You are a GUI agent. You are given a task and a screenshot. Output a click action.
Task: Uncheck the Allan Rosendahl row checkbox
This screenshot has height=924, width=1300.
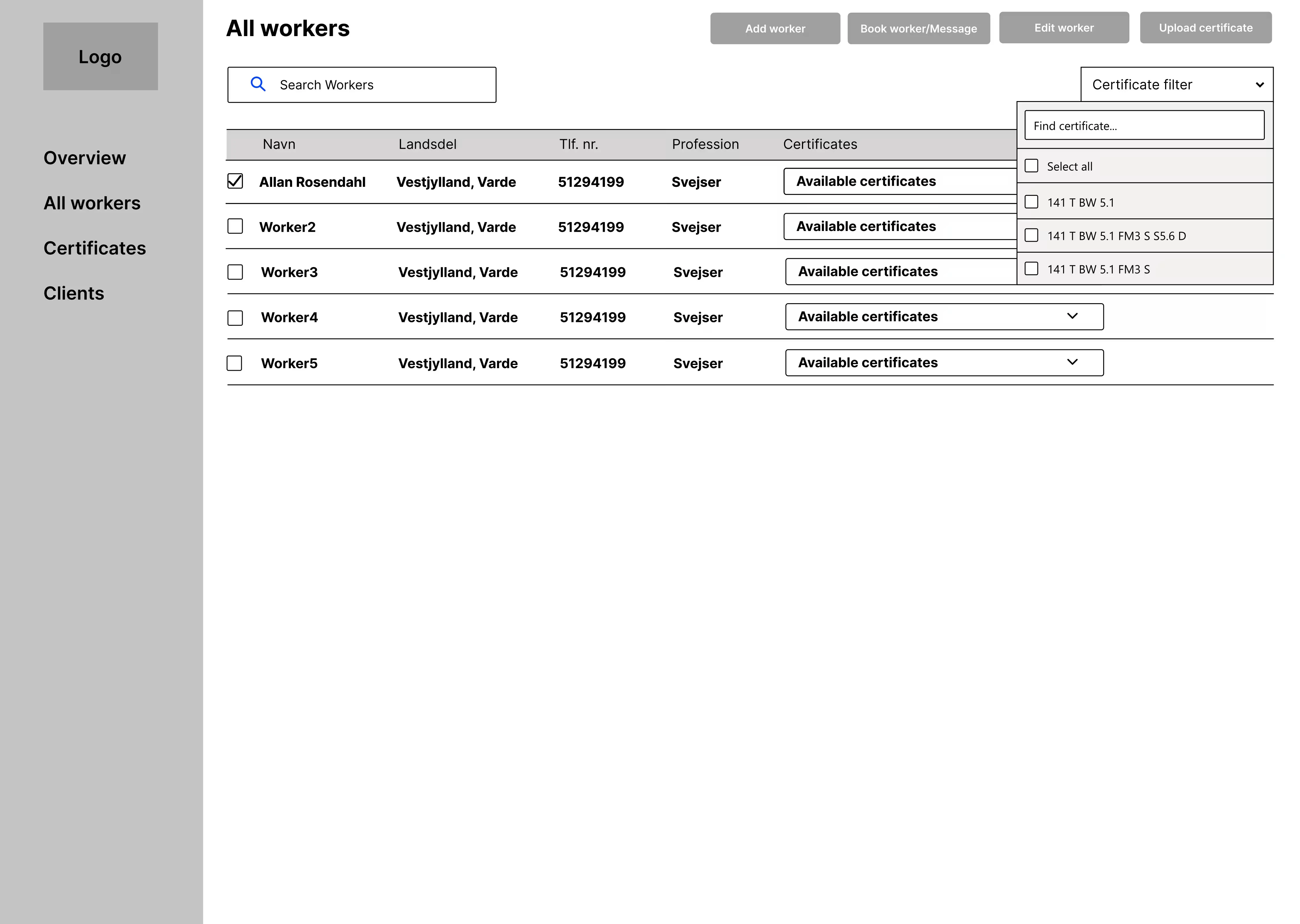click(235, 181)
